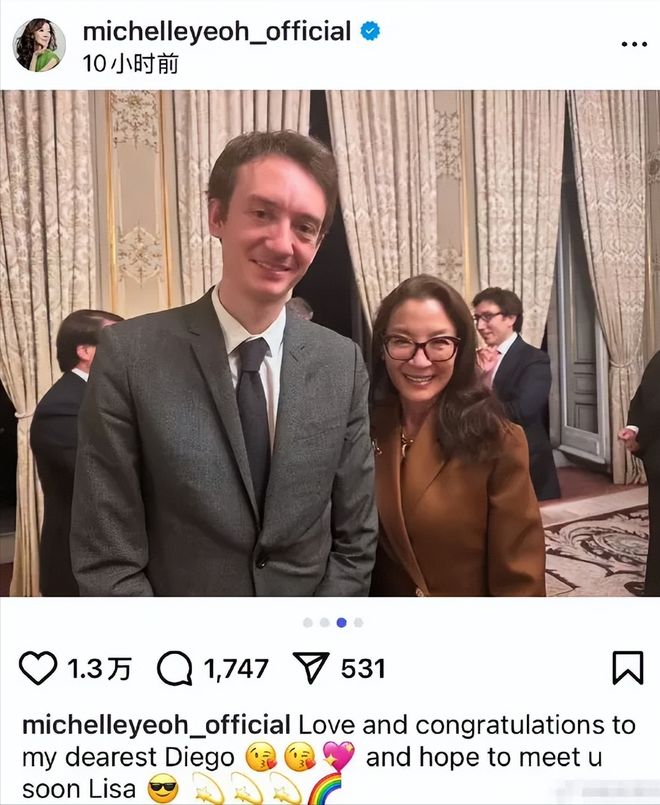Tap michelleyeoh_official username in caption

[x=157, y=725]
